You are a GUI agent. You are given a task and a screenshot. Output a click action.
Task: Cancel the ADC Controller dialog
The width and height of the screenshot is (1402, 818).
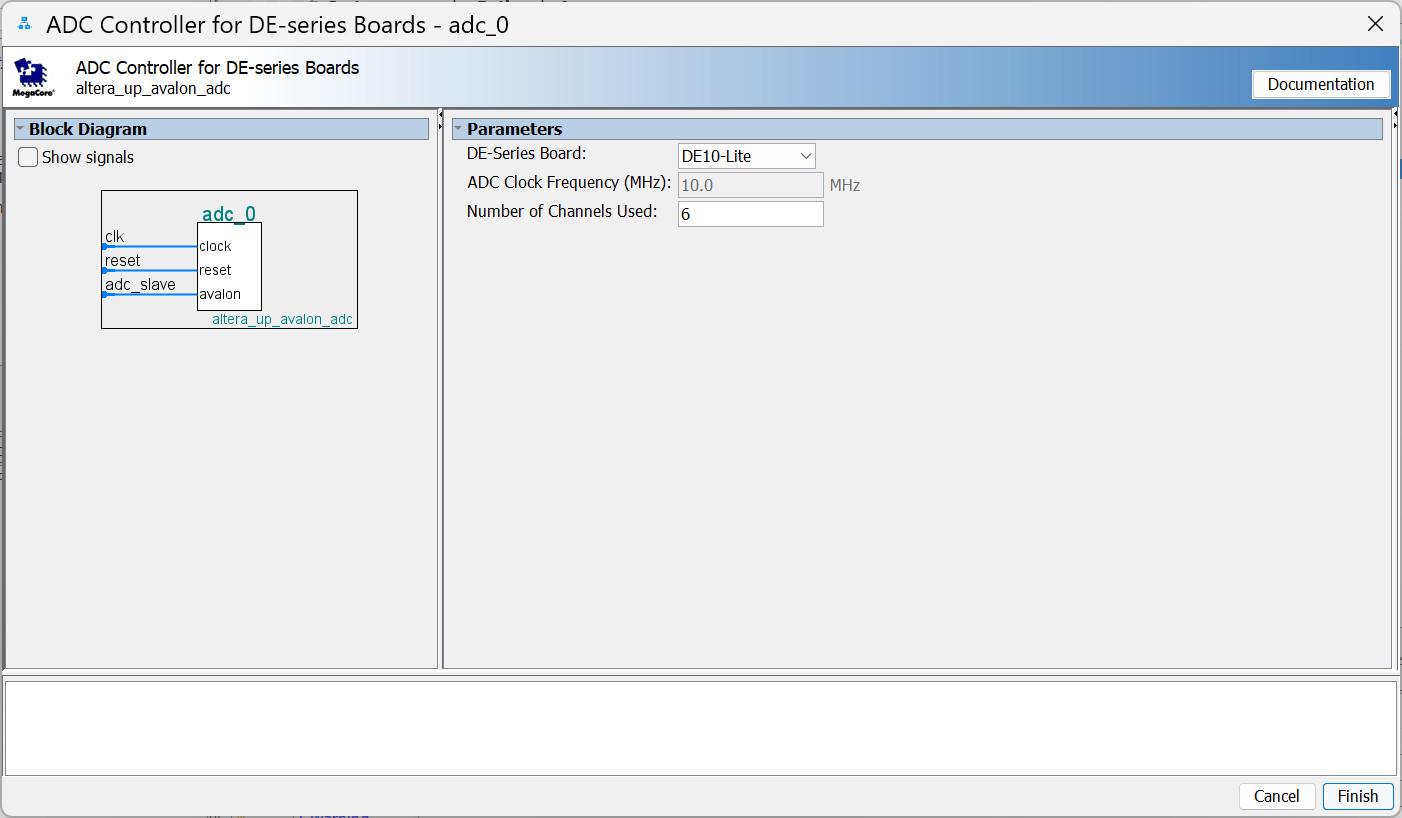(1276, 796)
